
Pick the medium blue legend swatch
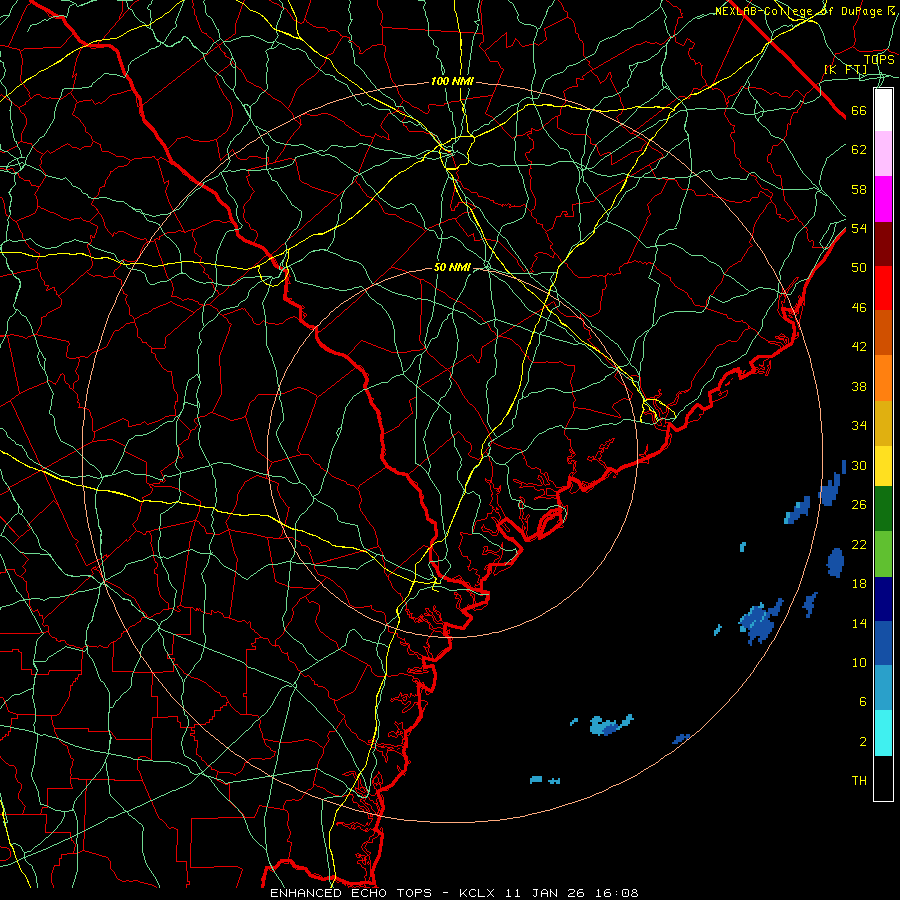point(883,643)
